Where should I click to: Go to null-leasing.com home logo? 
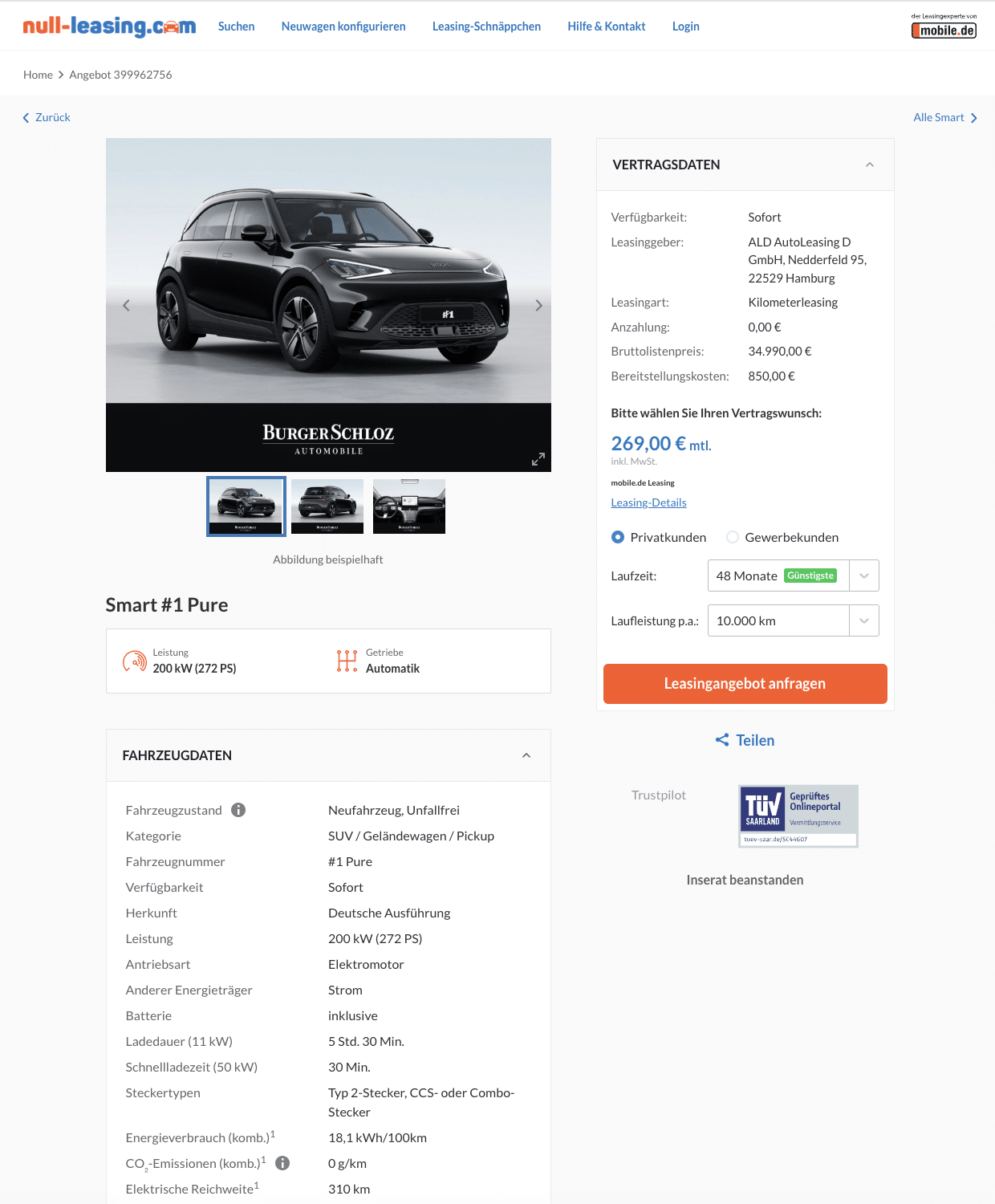[x=109, y=26]
